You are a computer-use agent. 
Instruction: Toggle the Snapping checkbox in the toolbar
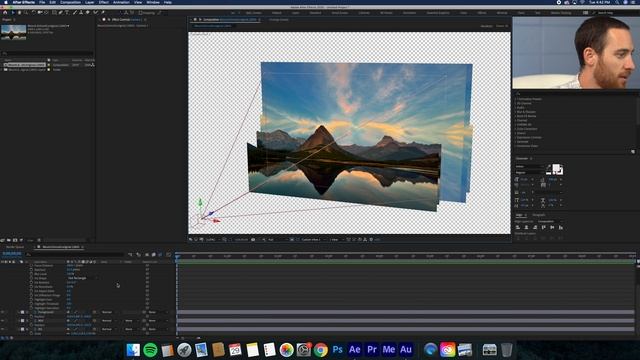click(140, 13)
